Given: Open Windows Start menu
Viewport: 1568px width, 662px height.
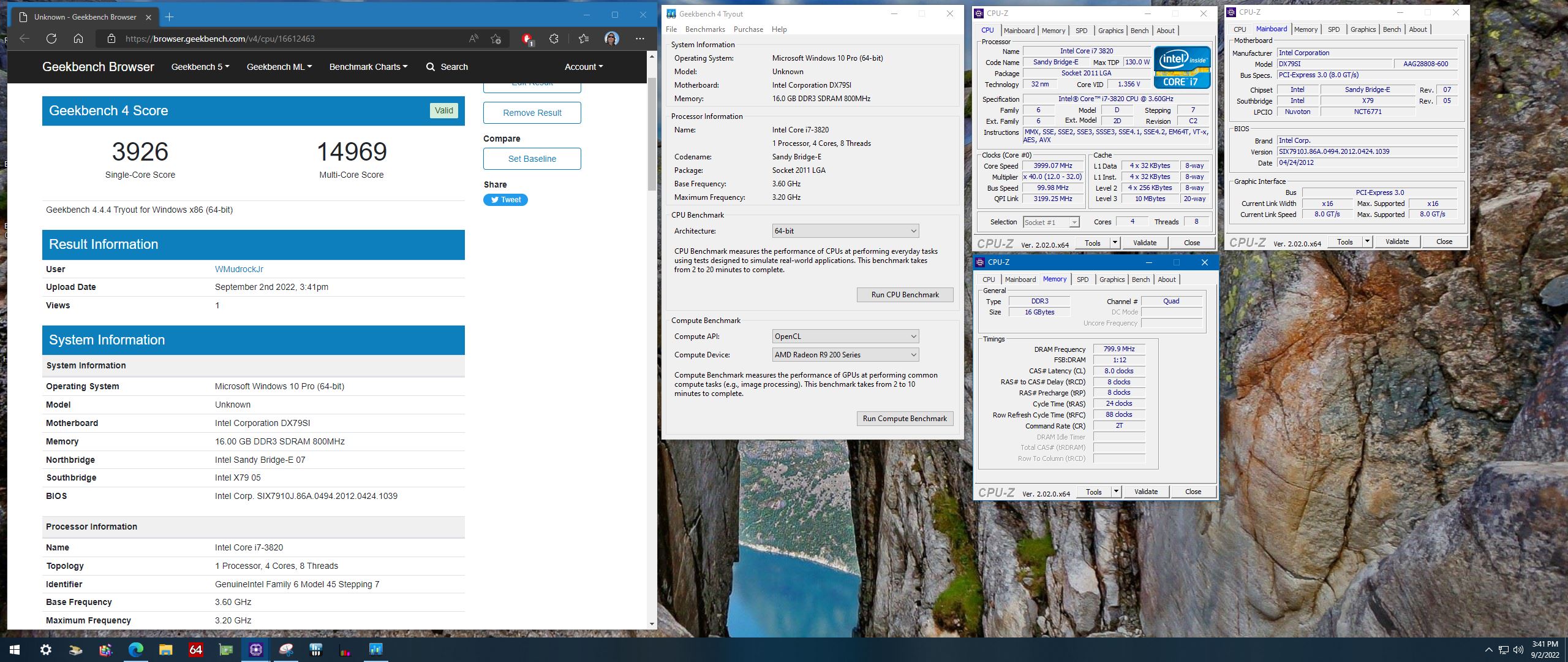Looking at the screenshot, I should point(15,650).
